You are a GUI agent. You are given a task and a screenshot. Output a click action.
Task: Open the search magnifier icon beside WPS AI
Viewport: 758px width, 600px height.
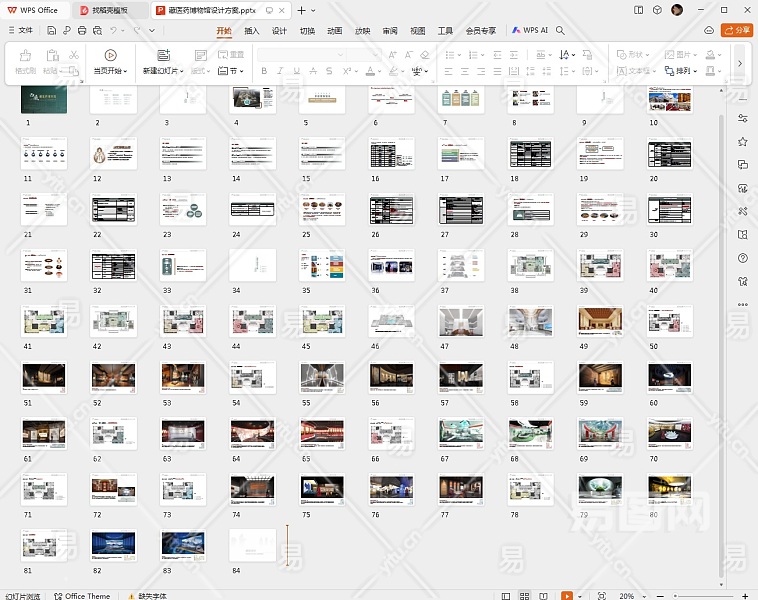pyautogui.click(x=561, y=30)
